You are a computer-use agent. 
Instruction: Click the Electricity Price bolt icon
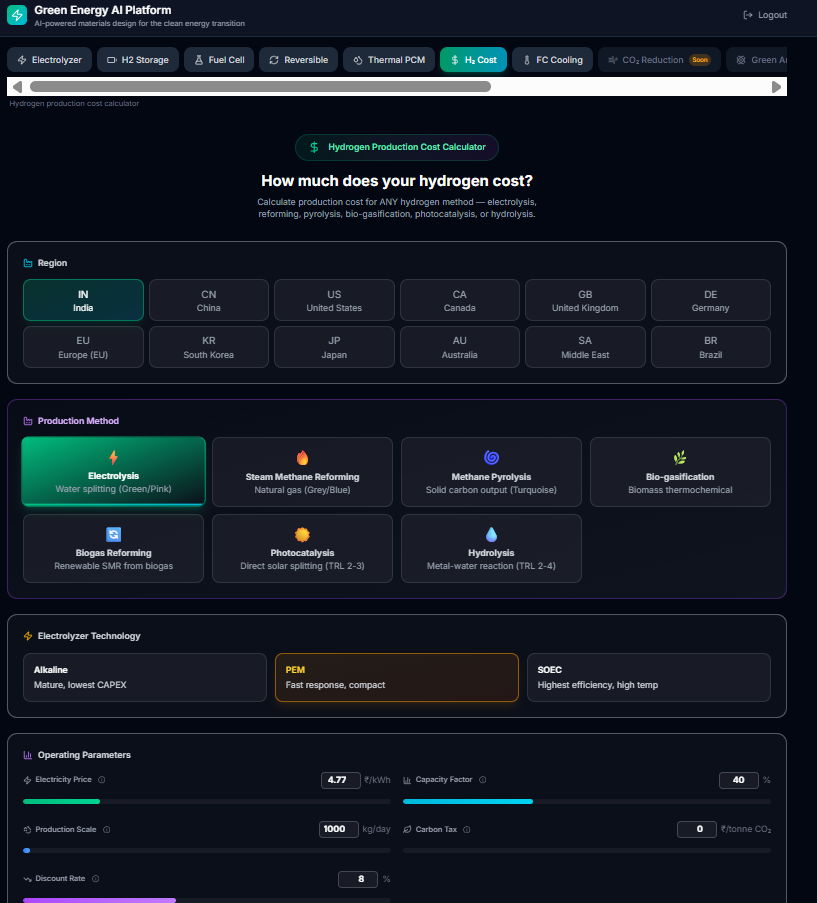coord(27,780)
